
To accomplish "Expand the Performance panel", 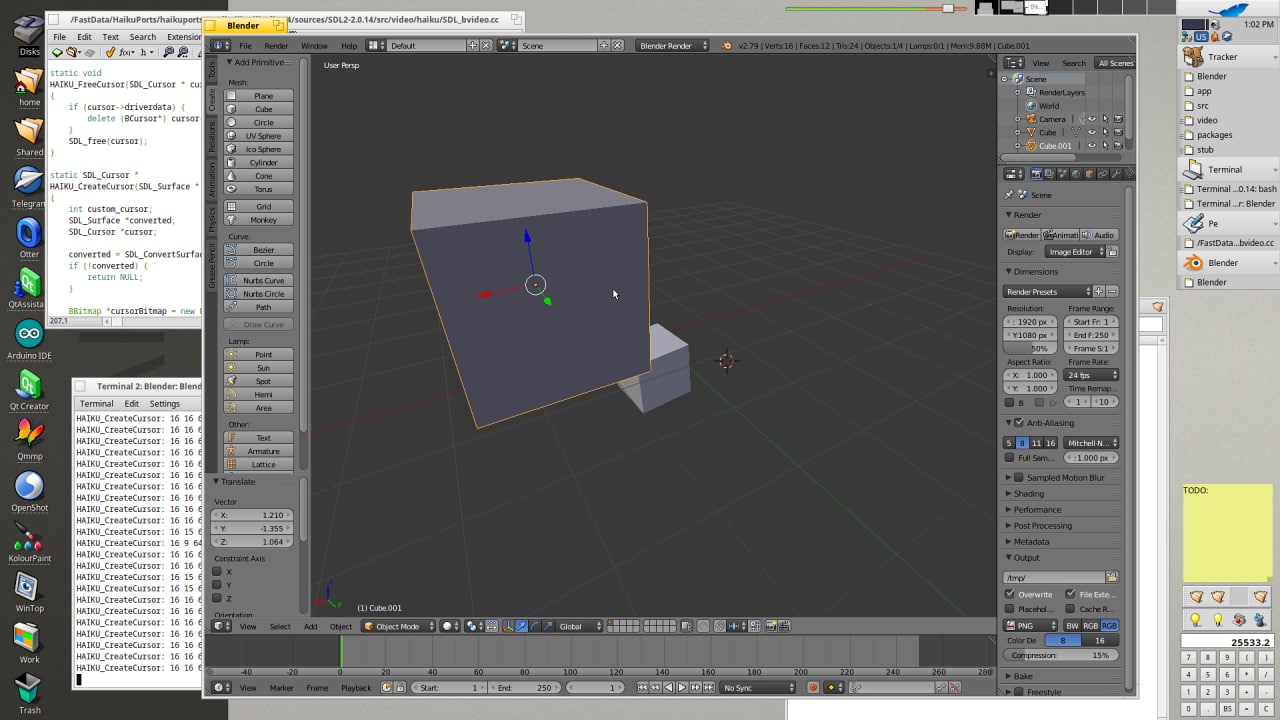I will [1037, 510].
